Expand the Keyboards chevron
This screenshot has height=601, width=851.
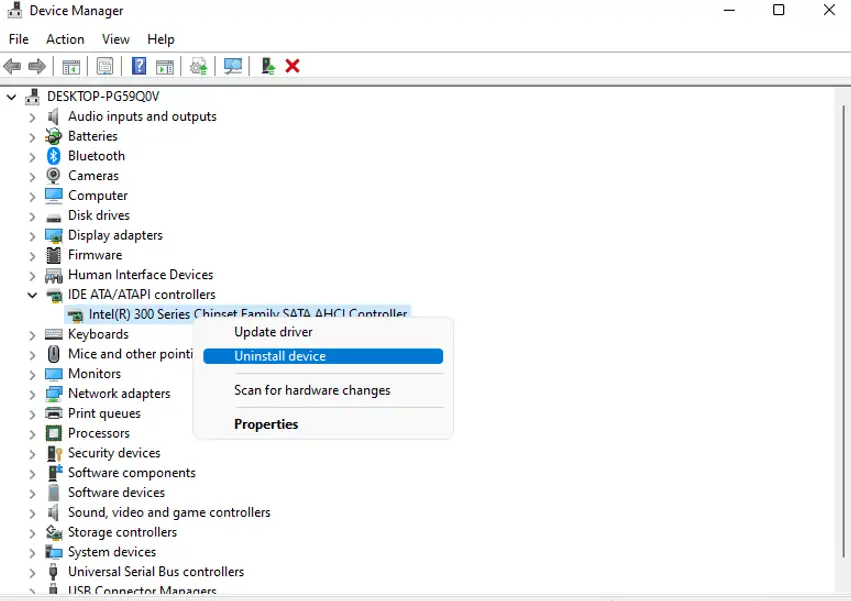pos(32,335)
